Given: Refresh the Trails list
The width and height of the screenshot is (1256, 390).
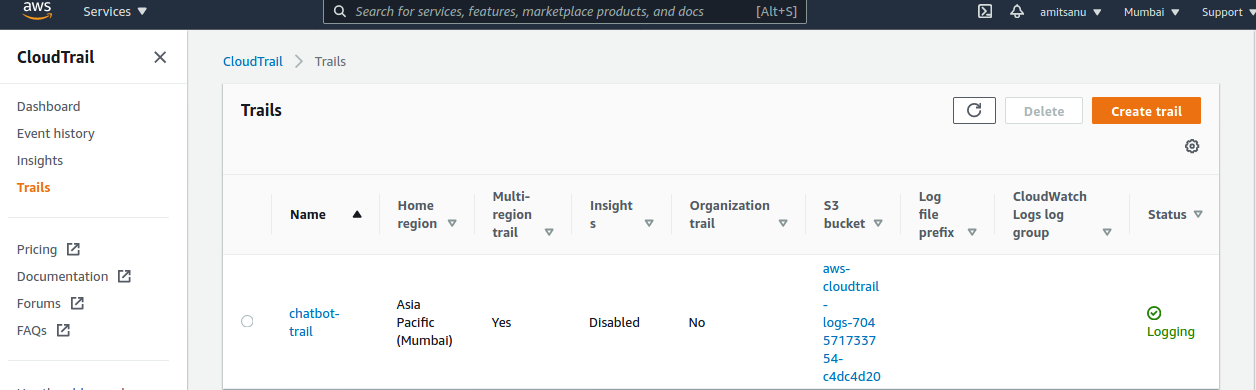Looking at the screenshot, I should [975, 111].
